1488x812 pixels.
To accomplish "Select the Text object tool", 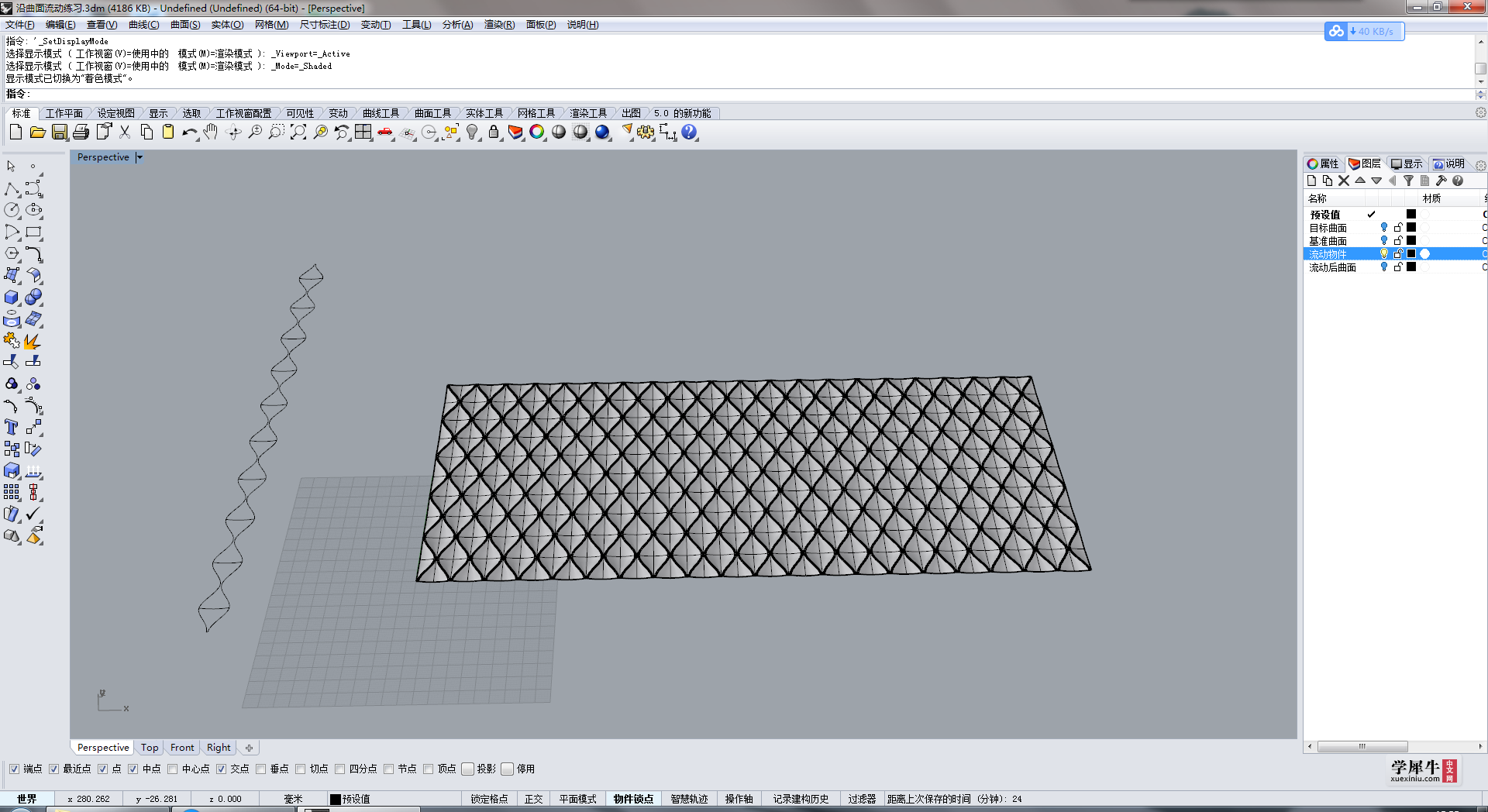I will [12, 427].
